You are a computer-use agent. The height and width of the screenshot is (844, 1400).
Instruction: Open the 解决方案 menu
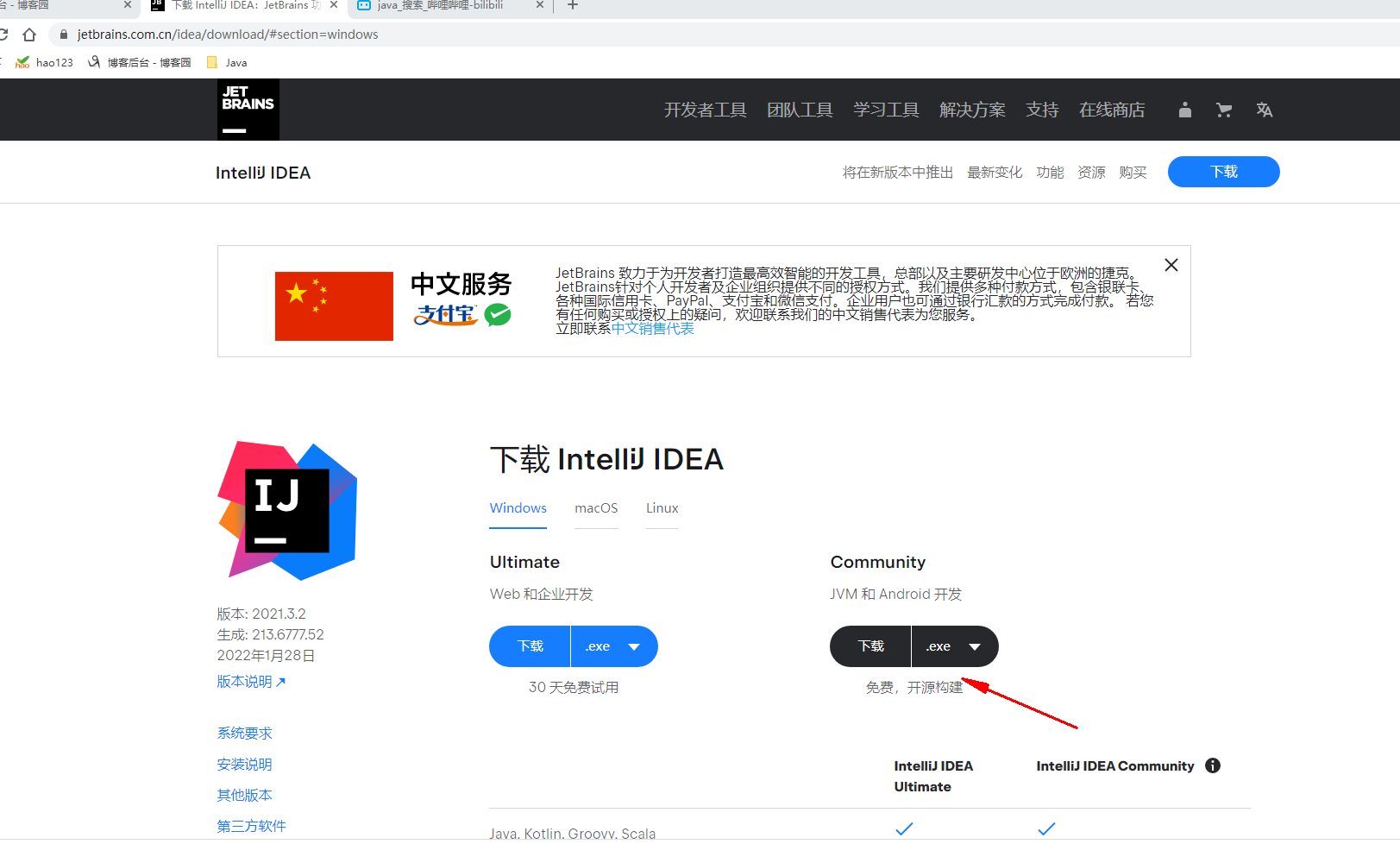(x=972, y=110)
